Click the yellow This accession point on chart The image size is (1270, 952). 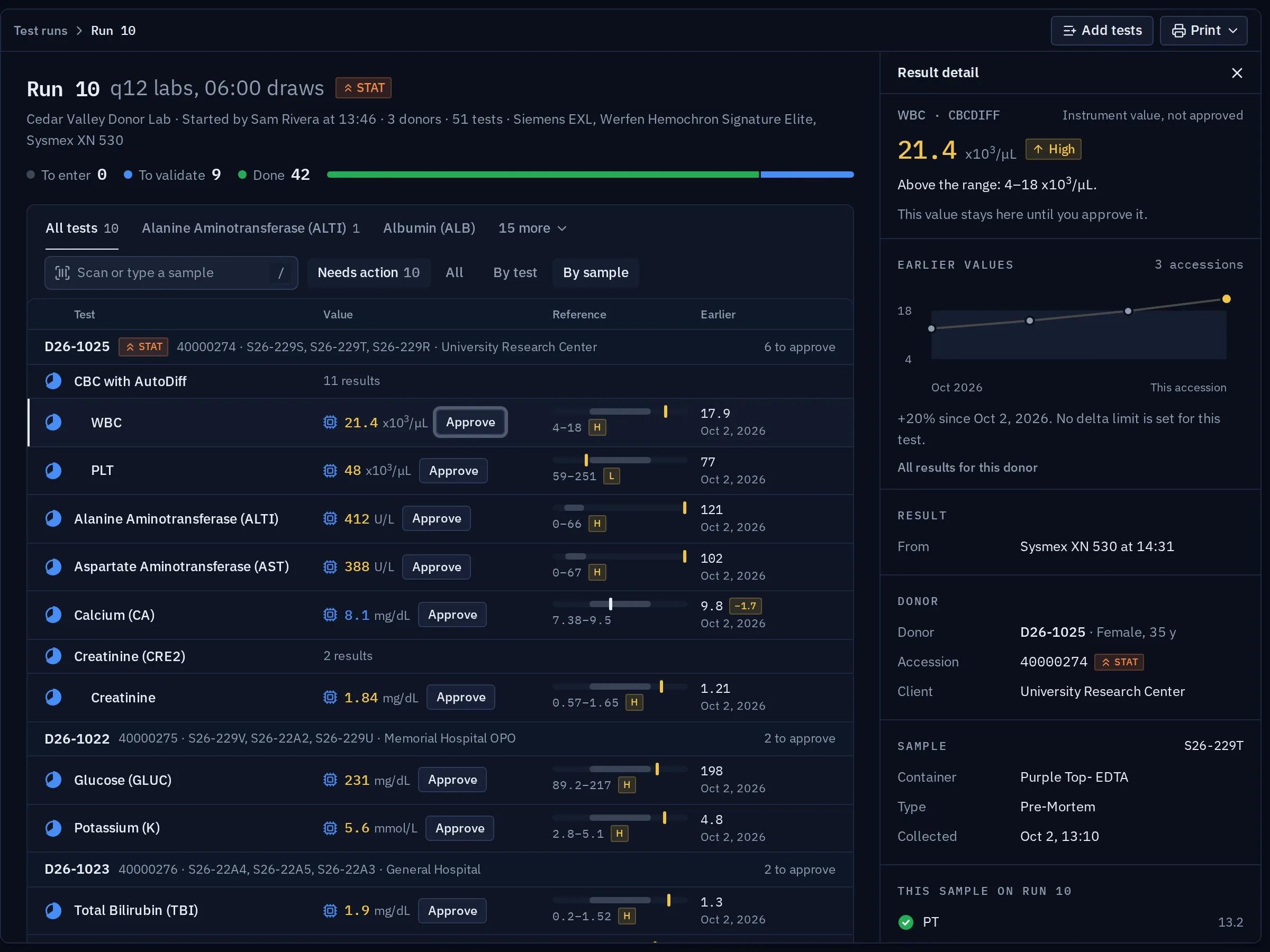1227,299
